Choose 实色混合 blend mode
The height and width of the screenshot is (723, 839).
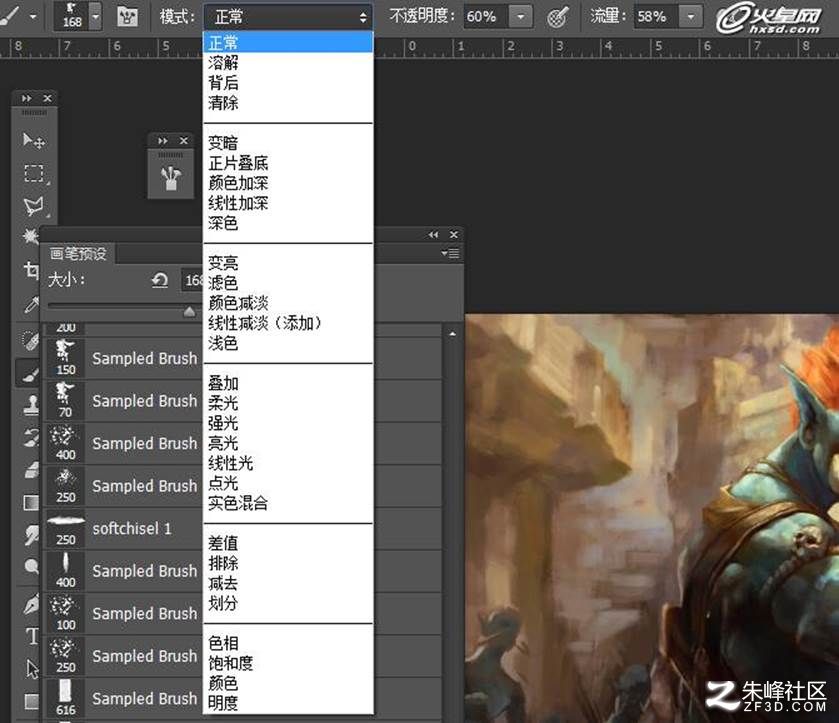point(288,503)
